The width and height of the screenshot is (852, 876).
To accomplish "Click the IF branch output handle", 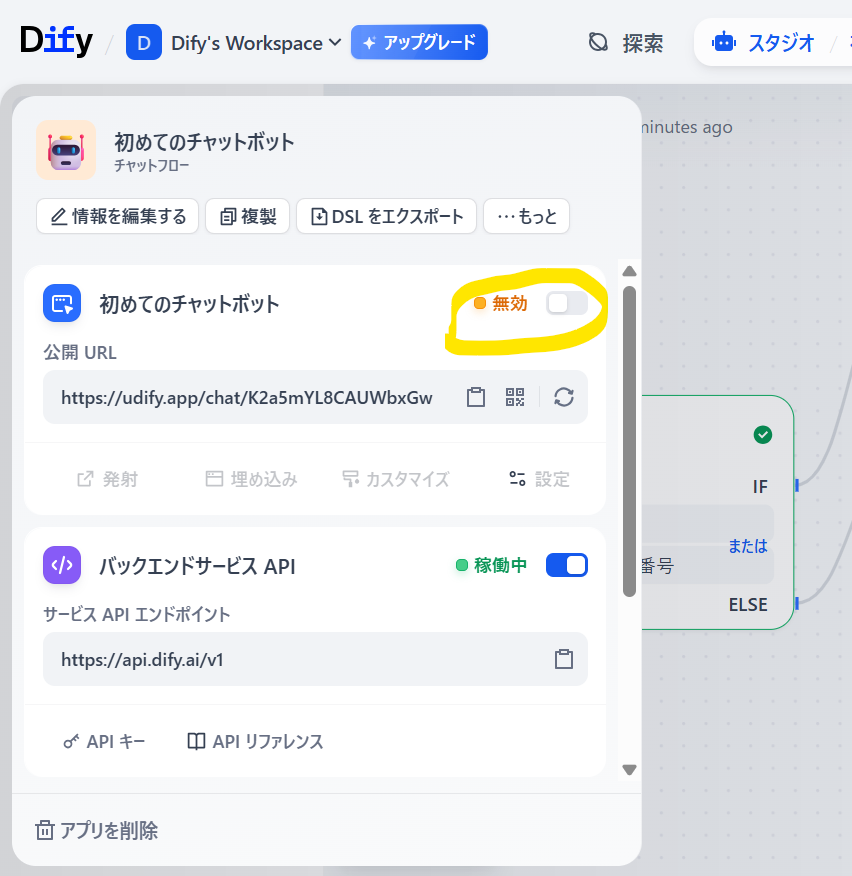I will tap(797, 485).
